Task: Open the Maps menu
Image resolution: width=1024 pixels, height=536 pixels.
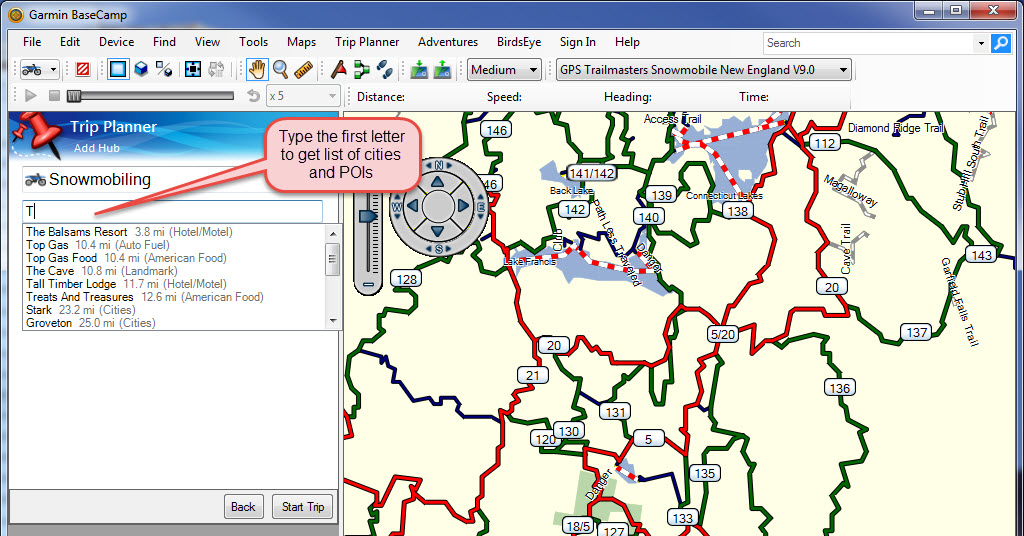Action: [301, 42]
